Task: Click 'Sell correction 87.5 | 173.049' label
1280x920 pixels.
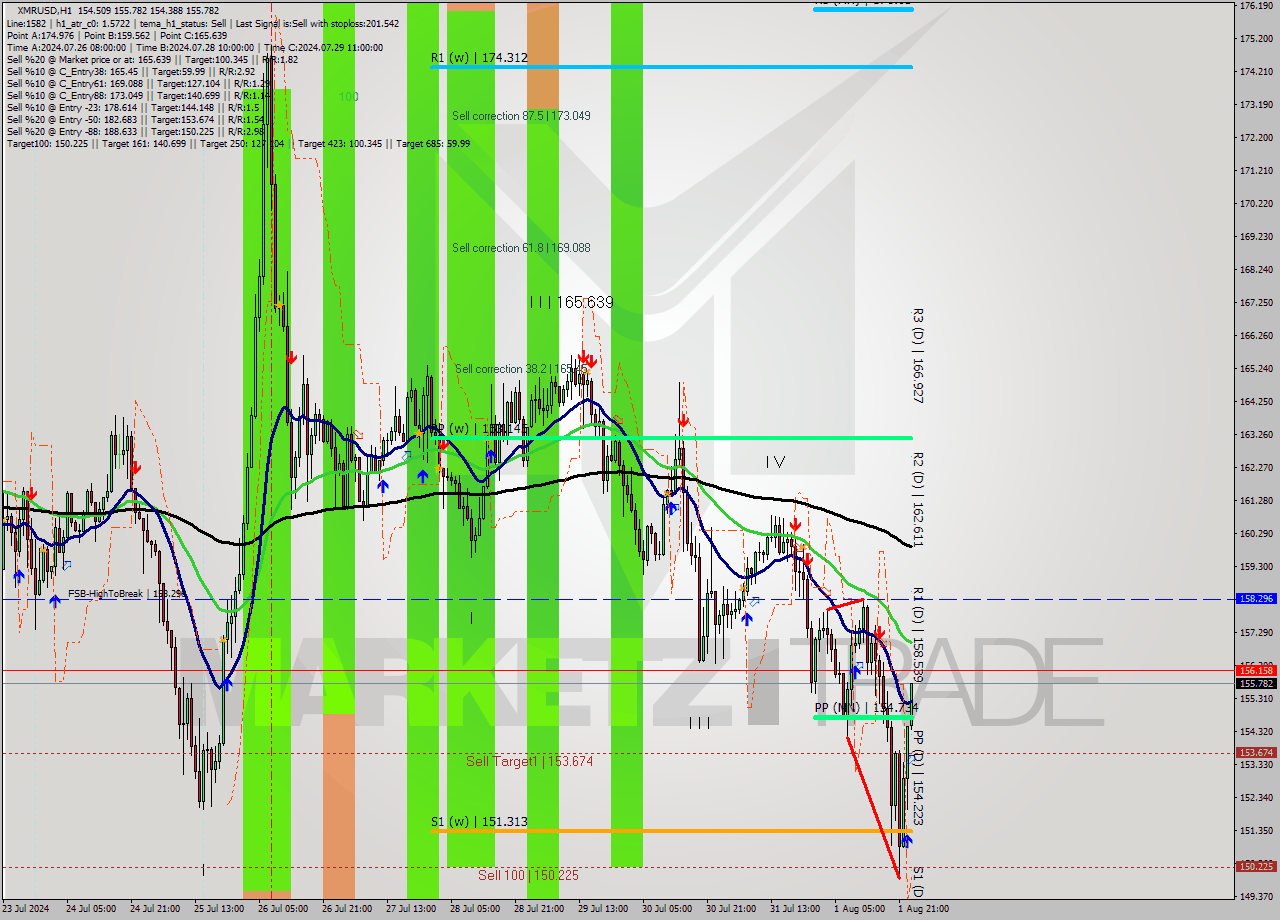Action: pos(521,116)
